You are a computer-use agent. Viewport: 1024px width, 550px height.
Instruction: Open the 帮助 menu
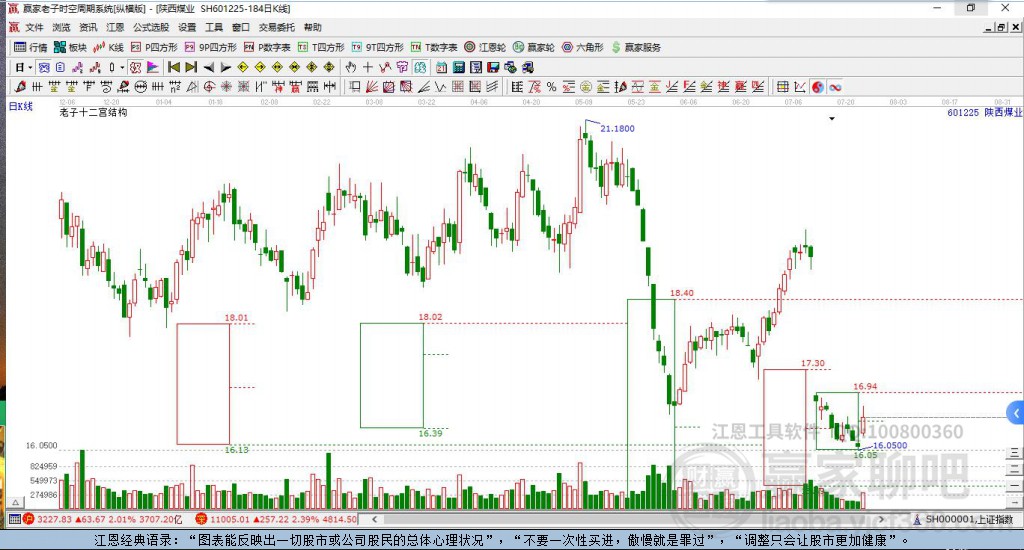313,27
